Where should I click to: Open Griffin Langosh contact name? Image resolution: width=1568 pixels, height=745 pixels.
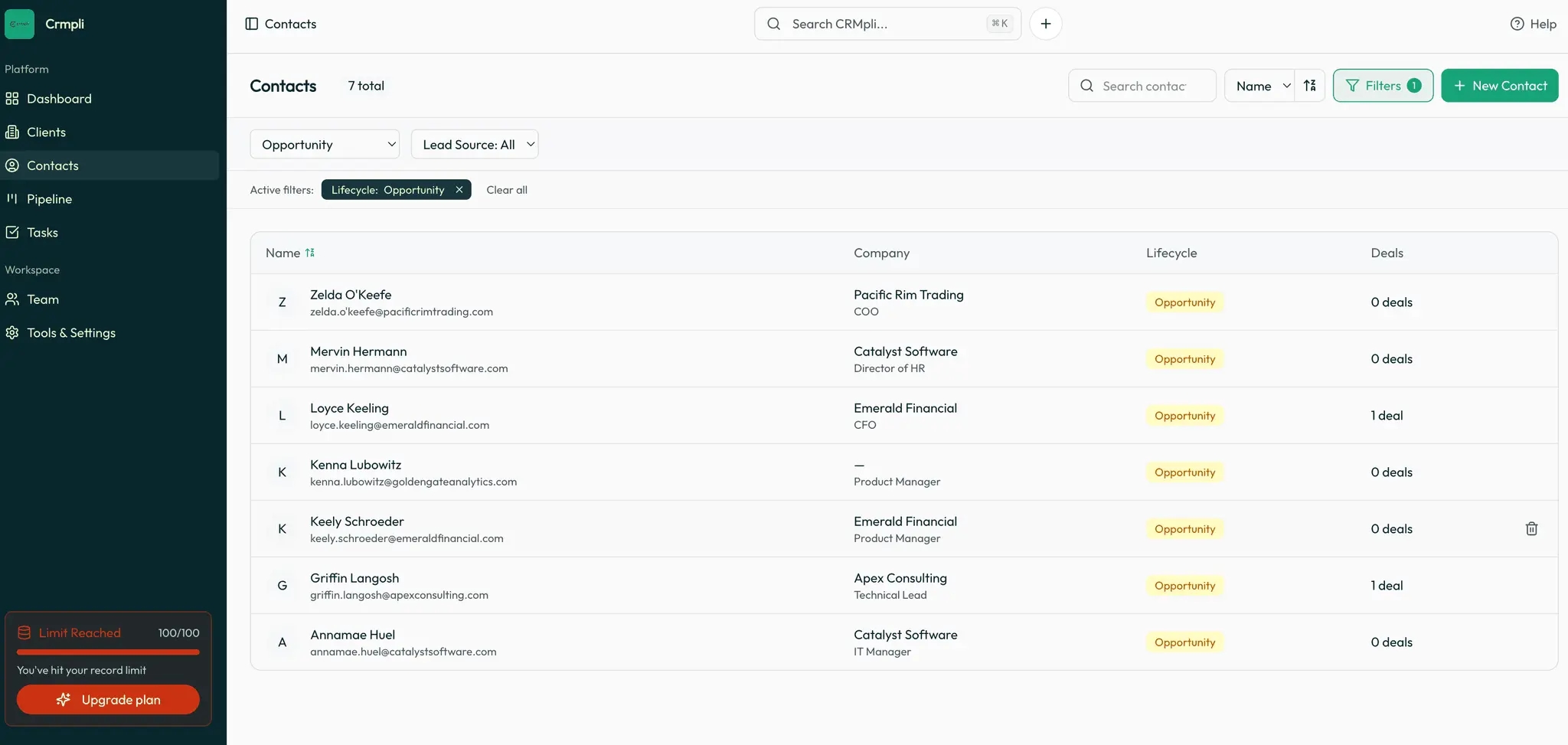pos(354,578)
